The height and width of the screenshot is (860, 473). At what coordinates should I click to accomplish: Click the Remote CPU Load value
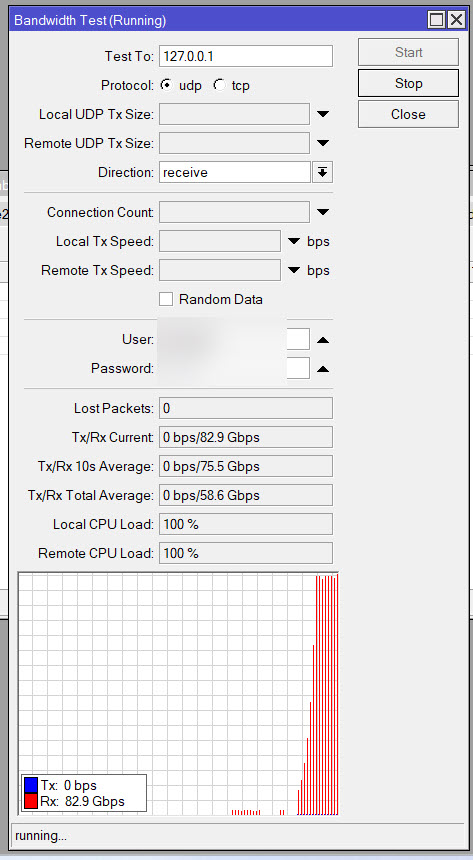pos(246,553)
